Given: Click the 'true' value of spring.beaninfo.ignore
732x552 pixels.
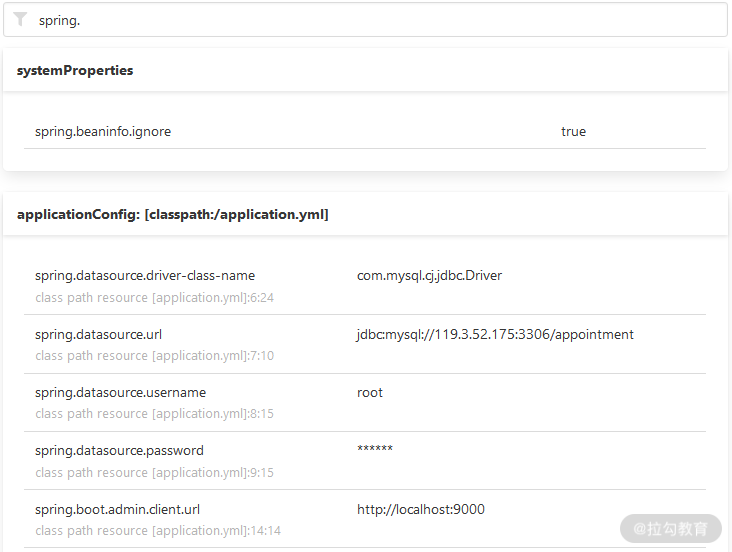Looking at the screenshot, I should click(573, 131).
